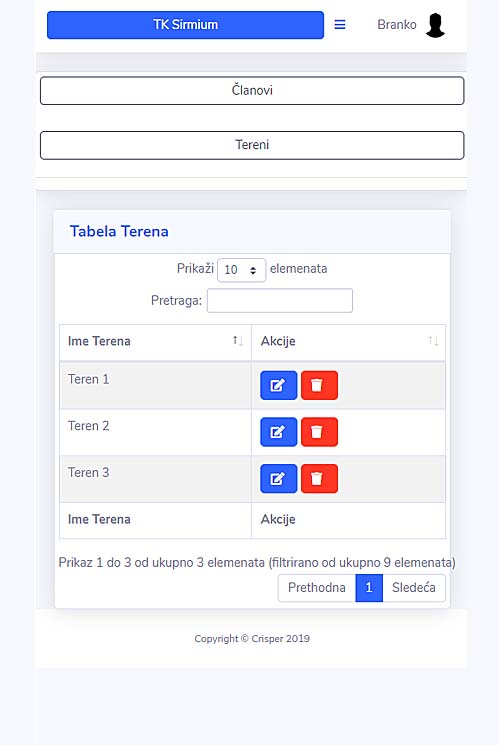499x745 pixels.
Task: Open the hamburger menu icon
Action: [340, 25]
